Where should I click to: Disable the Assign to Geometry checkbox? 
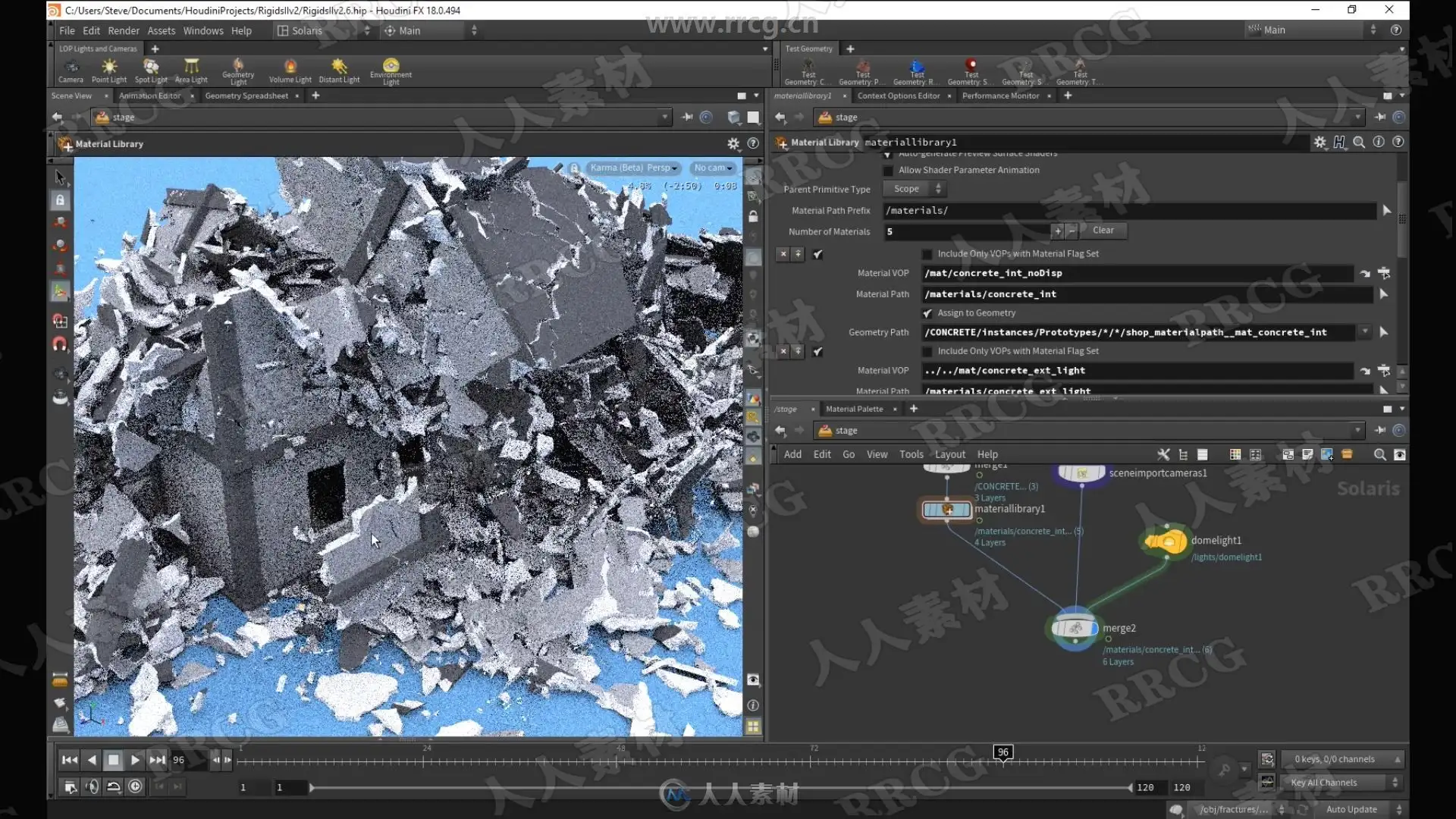coord(927,313)
